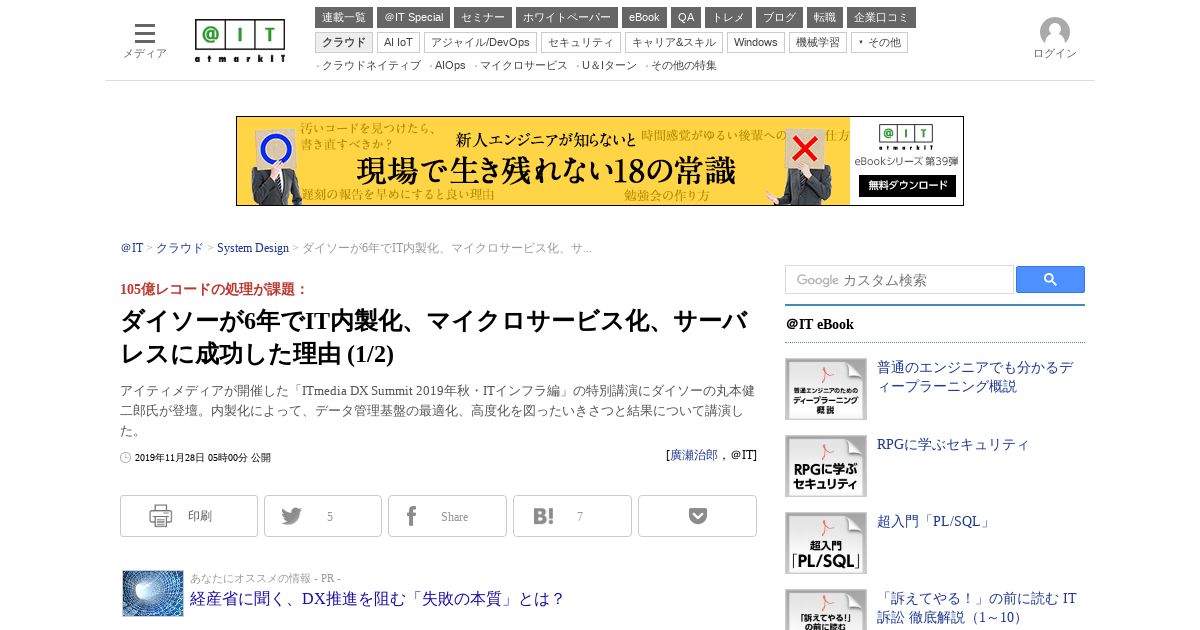Go to System Design breadcrumb link
This screenshot has height=630, width=1200.
(253, 248)
